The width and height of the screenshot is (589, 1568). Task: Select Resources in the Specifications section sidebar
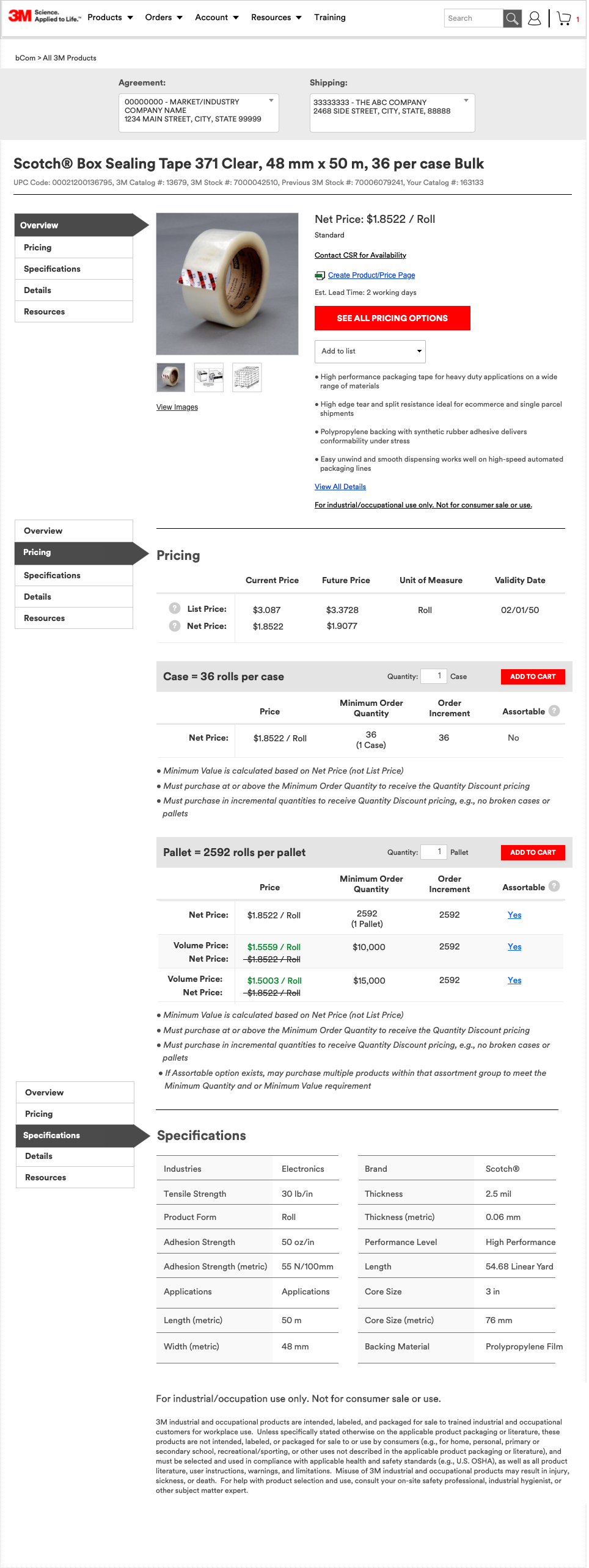click(x=75, y=1177)
